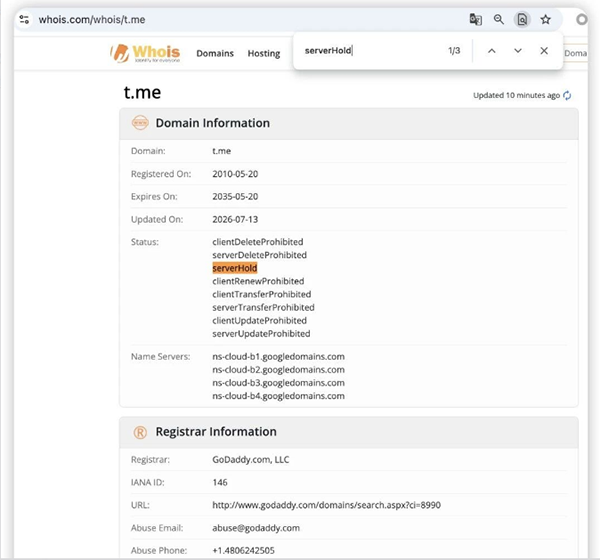Refresh the whois record data

pos(567,95)
